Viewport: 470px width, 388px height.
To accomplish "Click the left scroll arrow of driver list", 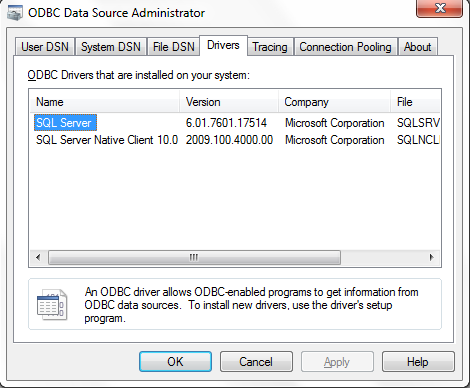I will pos(38,257).
